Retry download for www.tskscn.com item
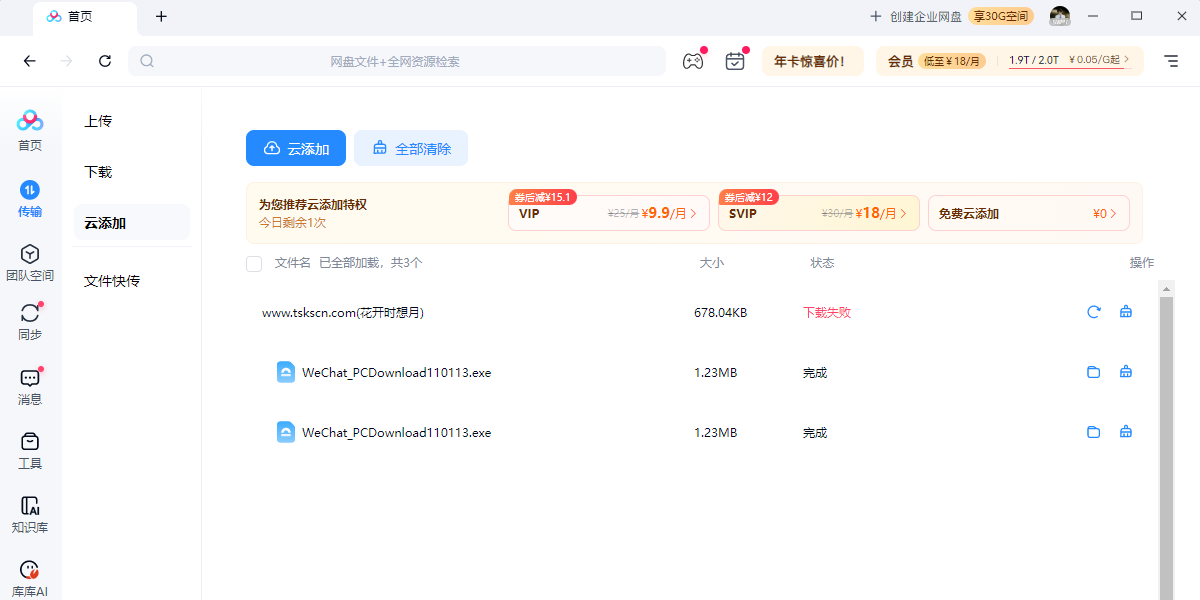 point(1094,312)
